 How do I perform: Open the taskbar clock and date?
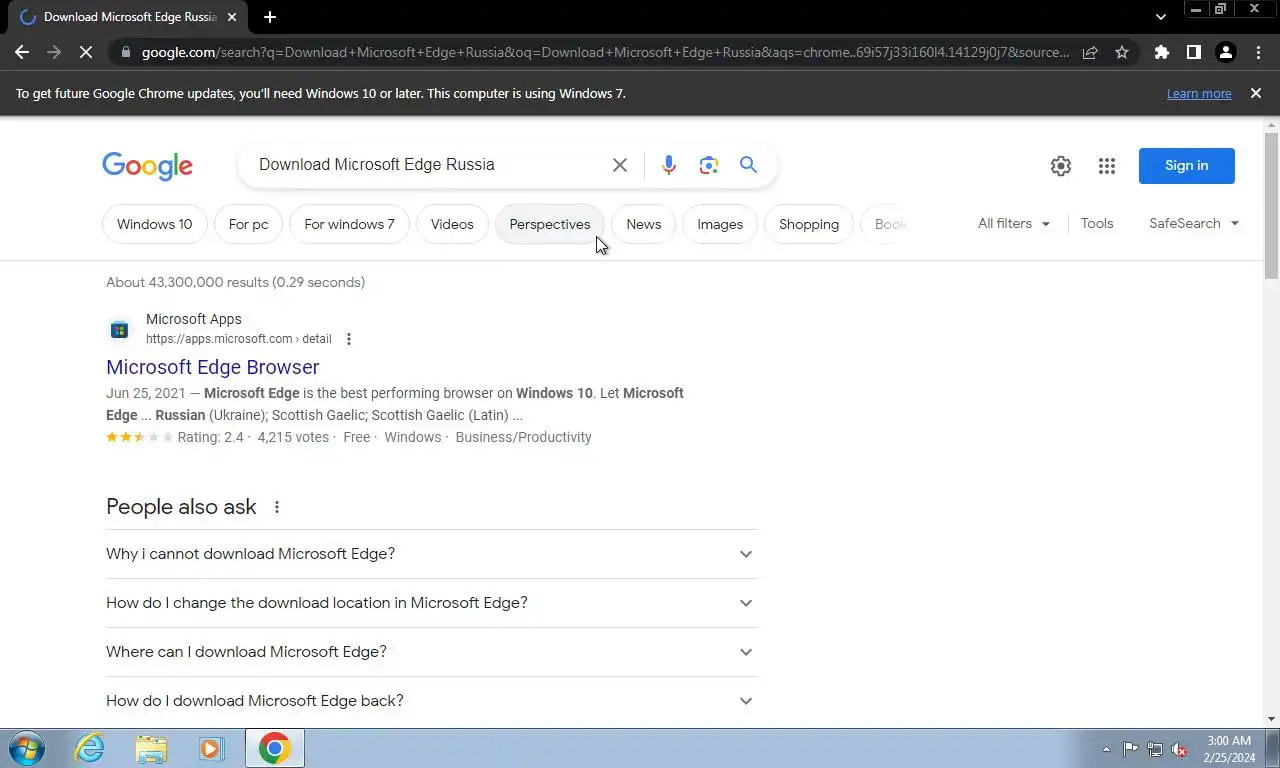tap(1229, 749)
